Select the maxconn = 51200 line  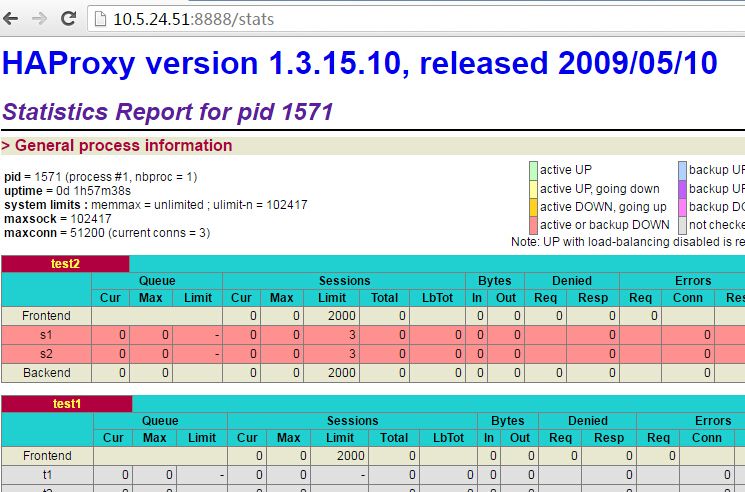[107, 233]
